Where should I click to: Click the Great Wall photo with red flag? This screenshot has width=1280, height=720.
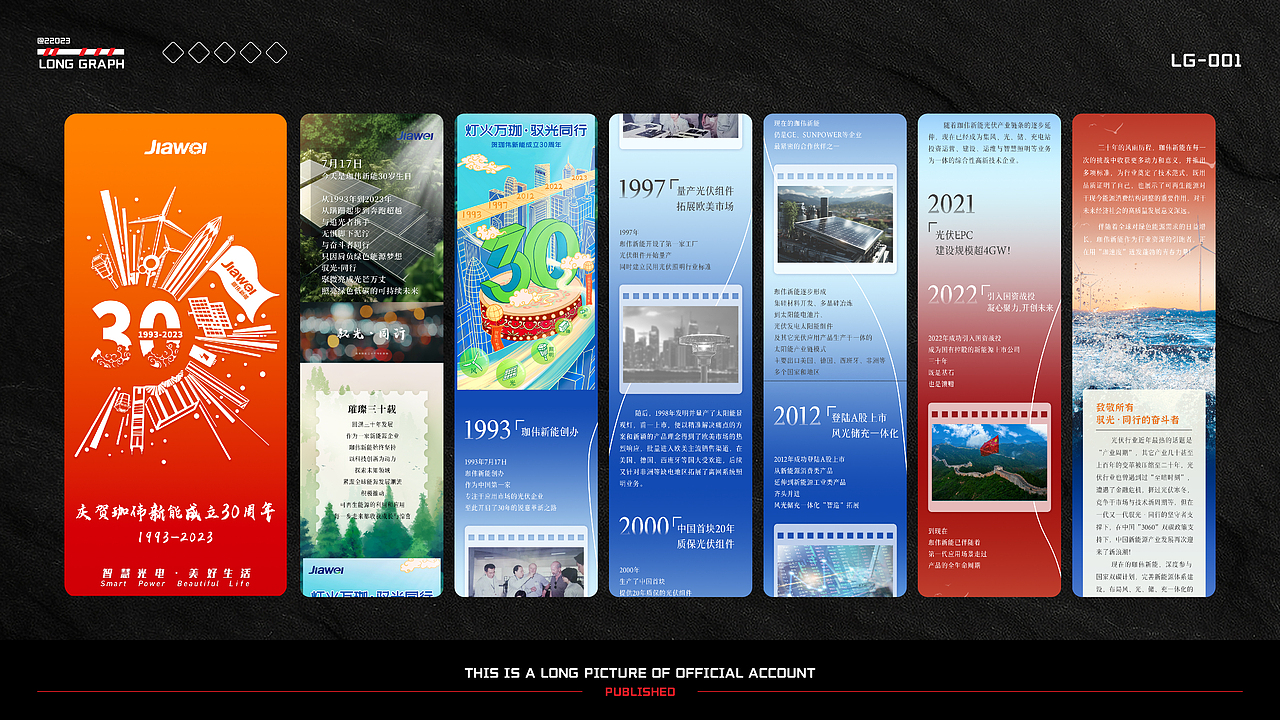[x=989, y=460]
